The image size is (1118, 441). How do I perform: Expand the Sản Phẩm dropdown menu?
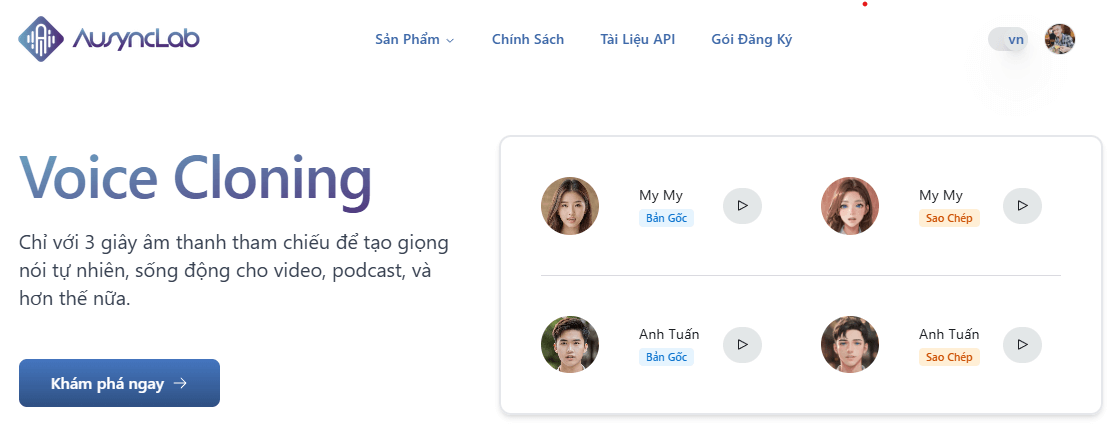pos(414,40)
